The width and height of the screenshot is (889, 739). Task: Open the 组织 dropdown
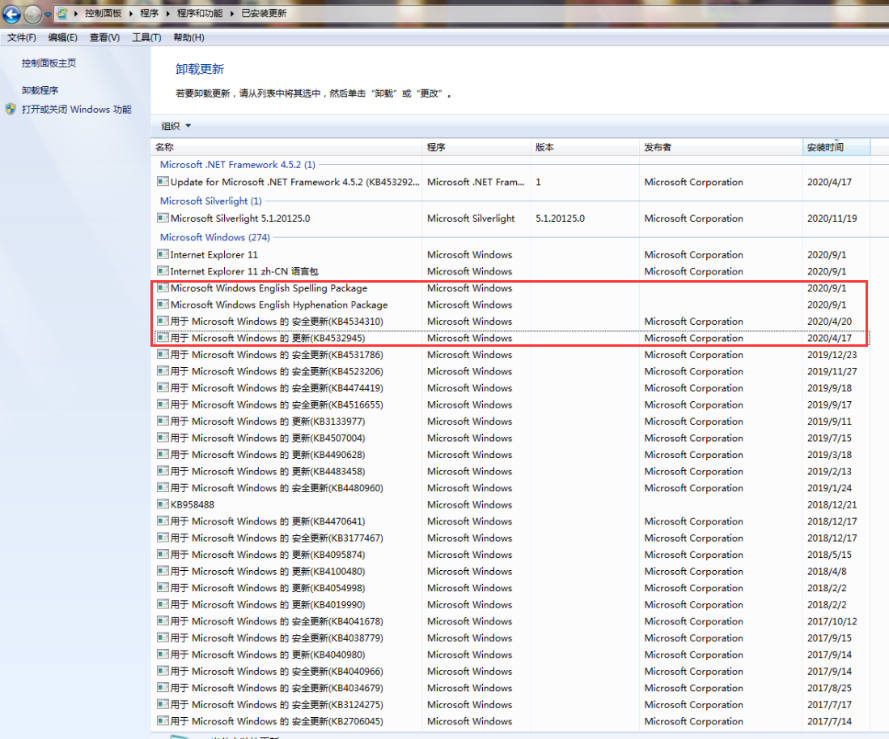(x=176, y=126)
